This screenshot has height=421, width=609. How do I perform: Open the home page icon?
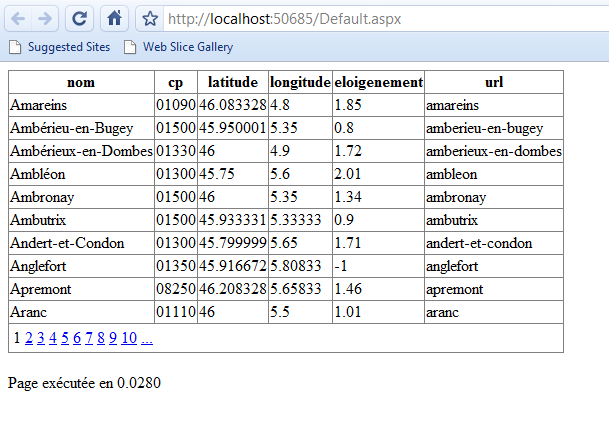click(x=115, y=18)
